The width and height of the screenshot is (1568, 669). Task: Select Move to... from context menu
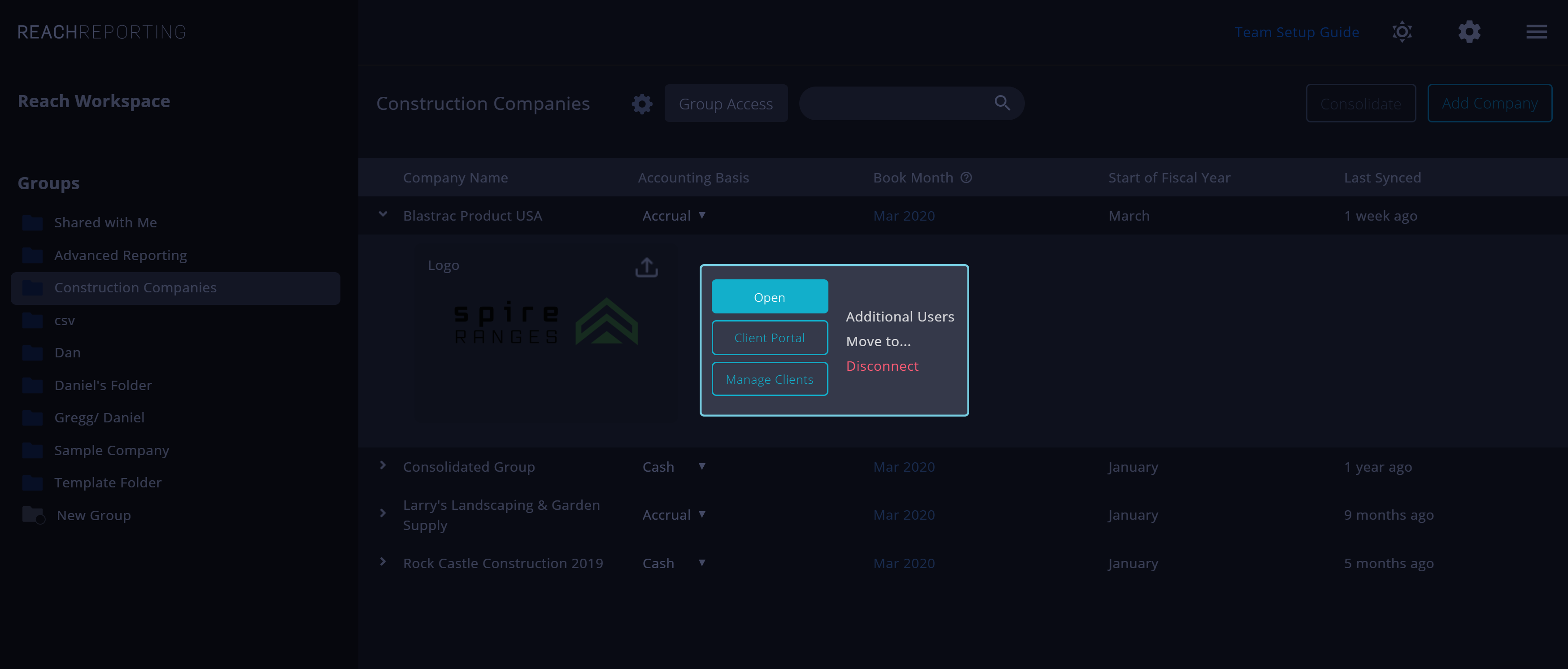tap(878, 340)
